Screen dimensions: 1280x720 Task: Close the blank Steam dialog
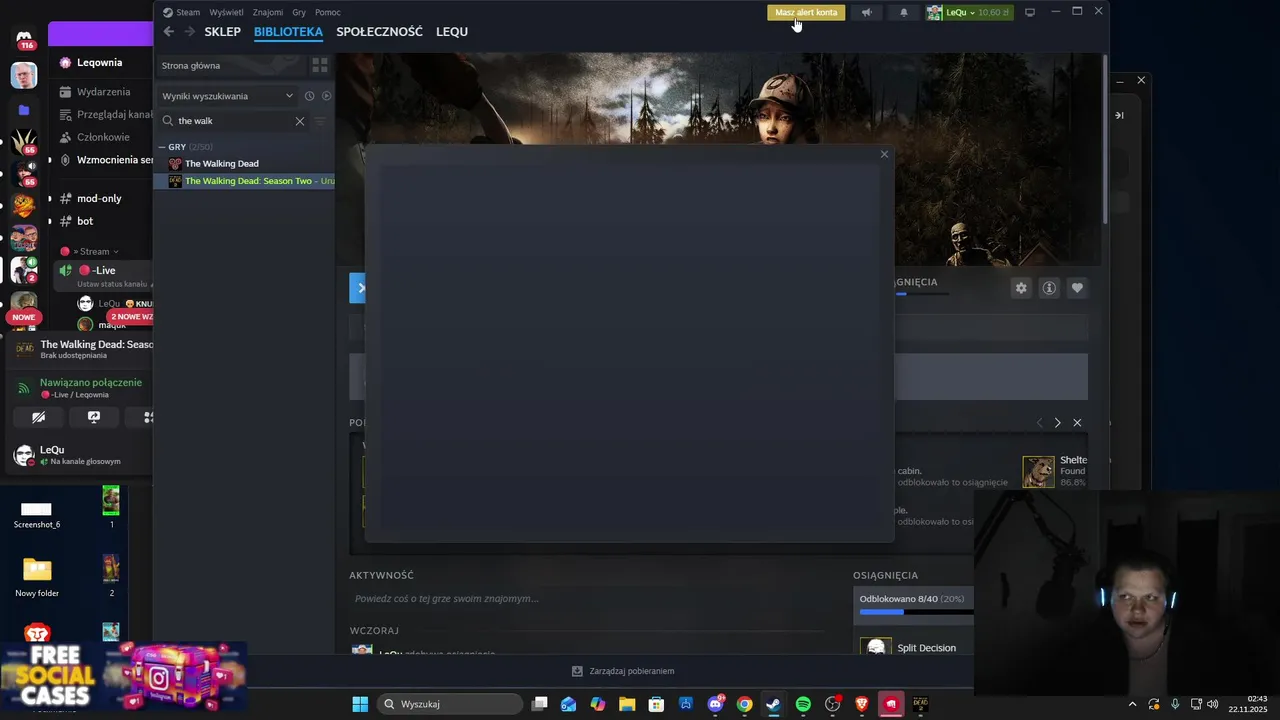tap(884, 154)
